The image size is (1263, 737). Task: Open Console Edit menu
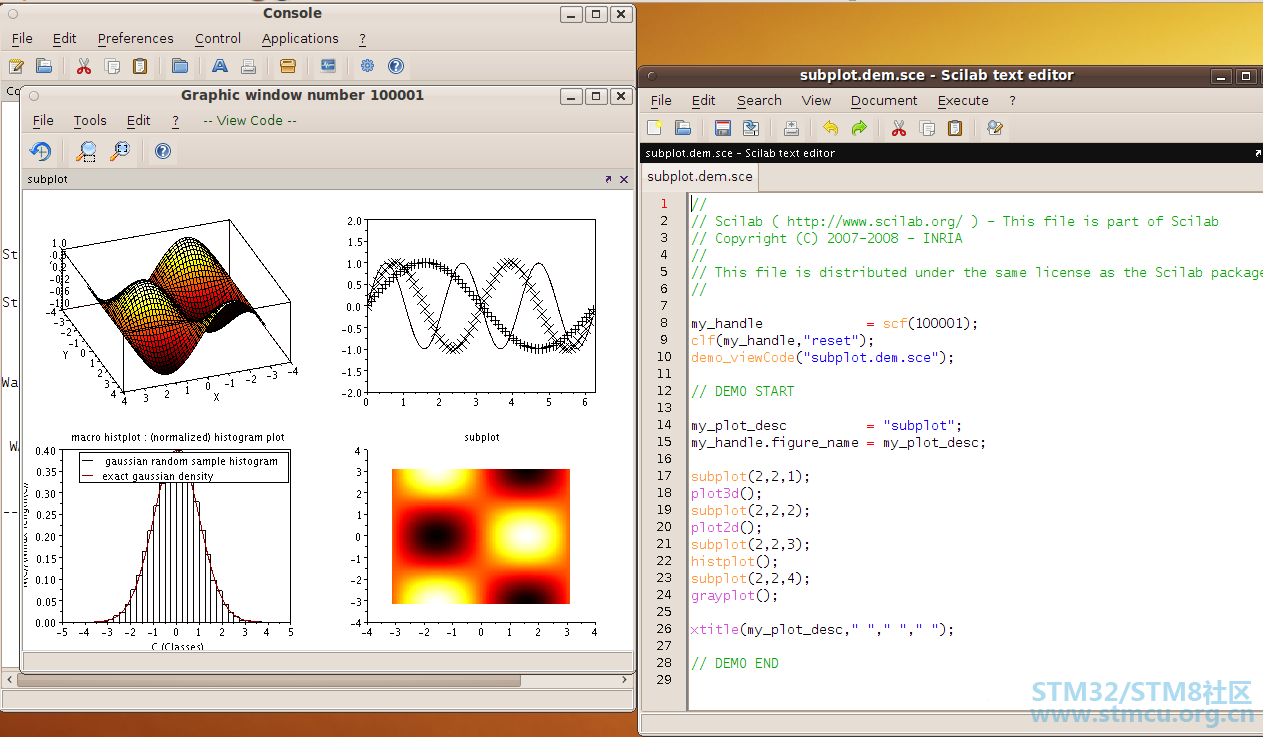(x=65, y=38)
